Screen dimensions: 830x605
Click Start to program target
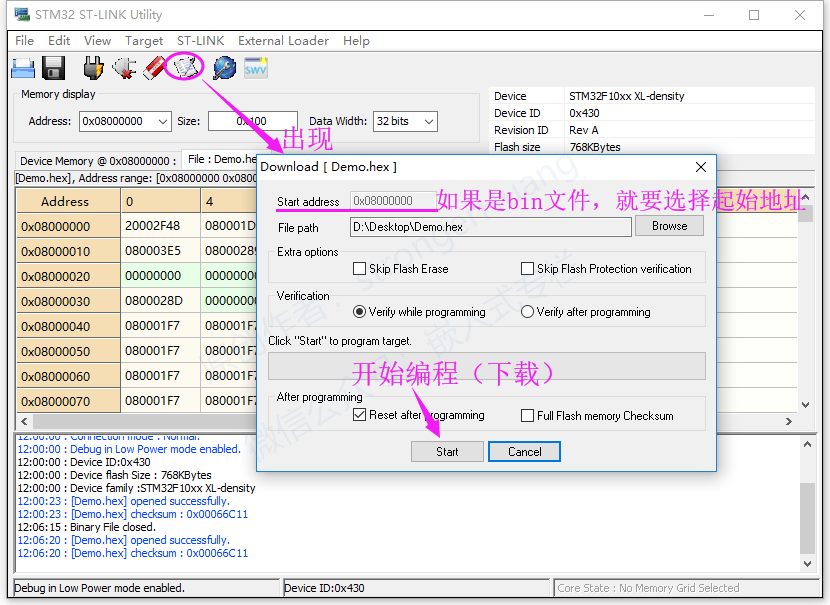point(447,452)
